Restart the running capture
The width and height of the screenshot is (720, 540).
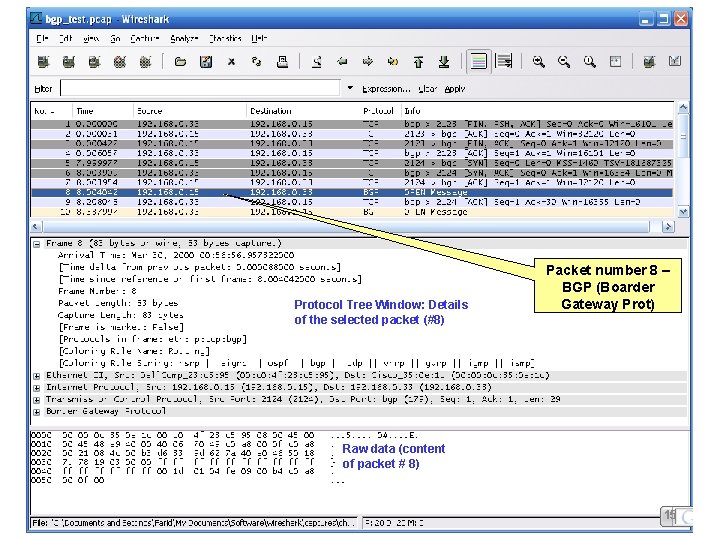coord(146,62)
